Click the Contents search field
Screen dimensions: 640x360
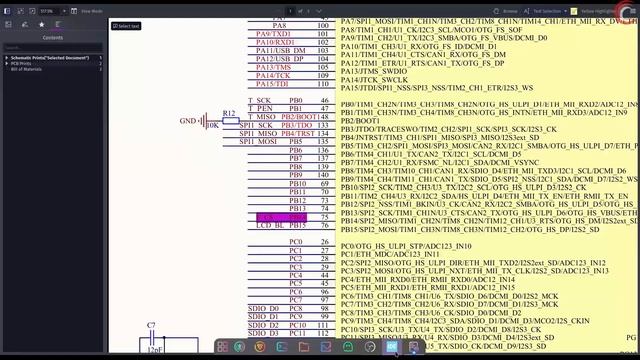point(53,48)
